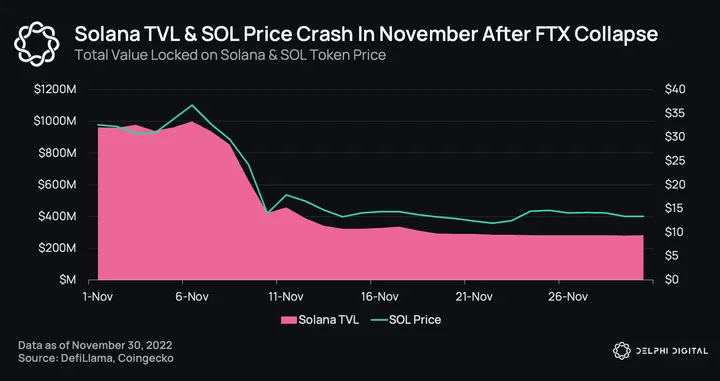This screenshot has height=381, width=720.
Task: Click the chart title about FTX Collapse
Action: coord(366,34)
